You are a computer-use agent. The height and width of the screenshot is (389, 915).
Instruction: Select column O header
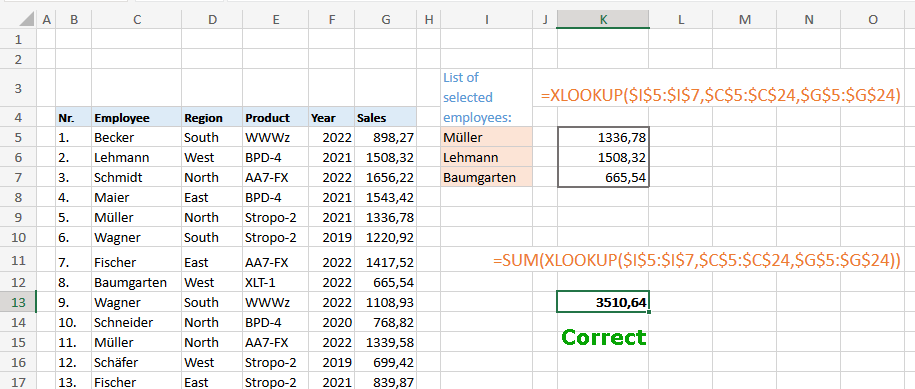872,19
